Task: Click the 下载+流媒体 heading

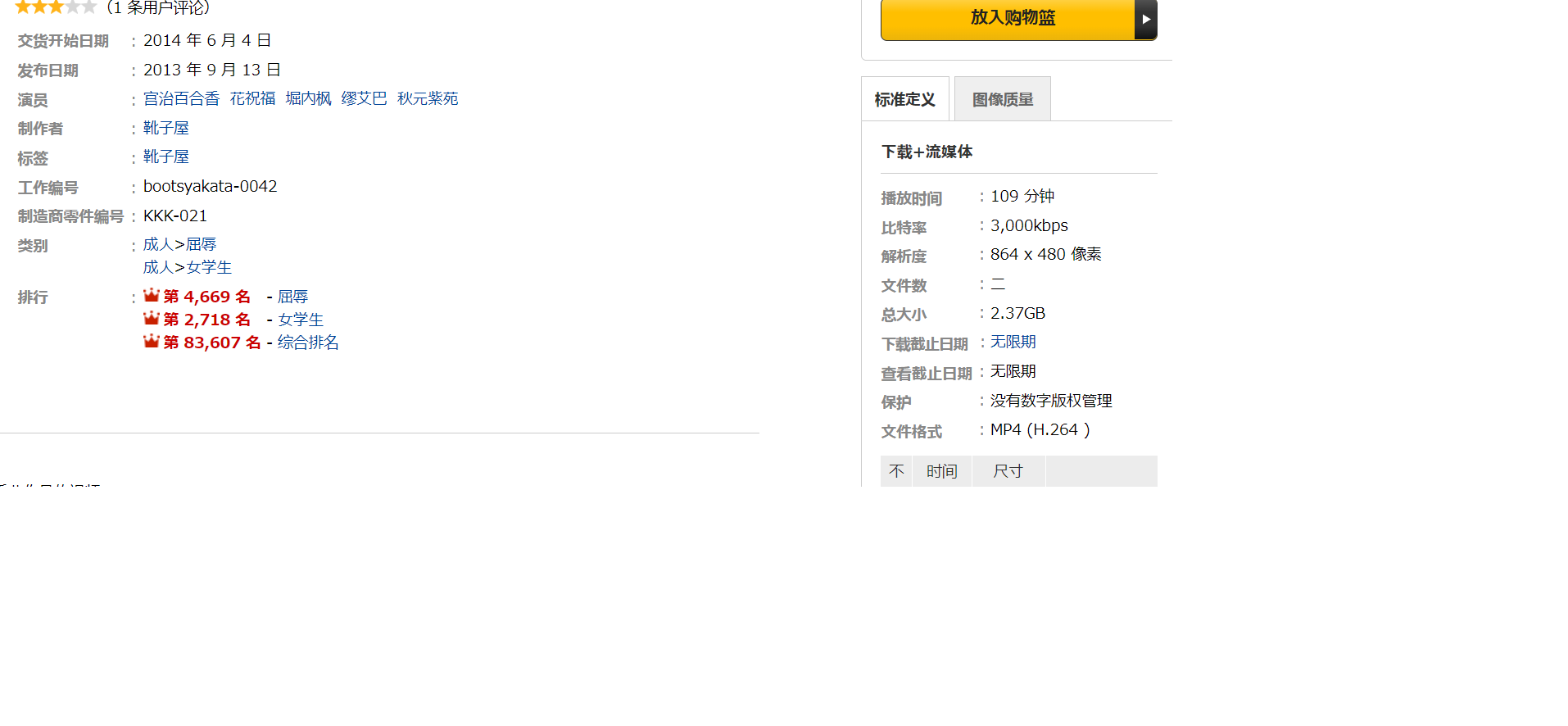Action: coord(927,152)
